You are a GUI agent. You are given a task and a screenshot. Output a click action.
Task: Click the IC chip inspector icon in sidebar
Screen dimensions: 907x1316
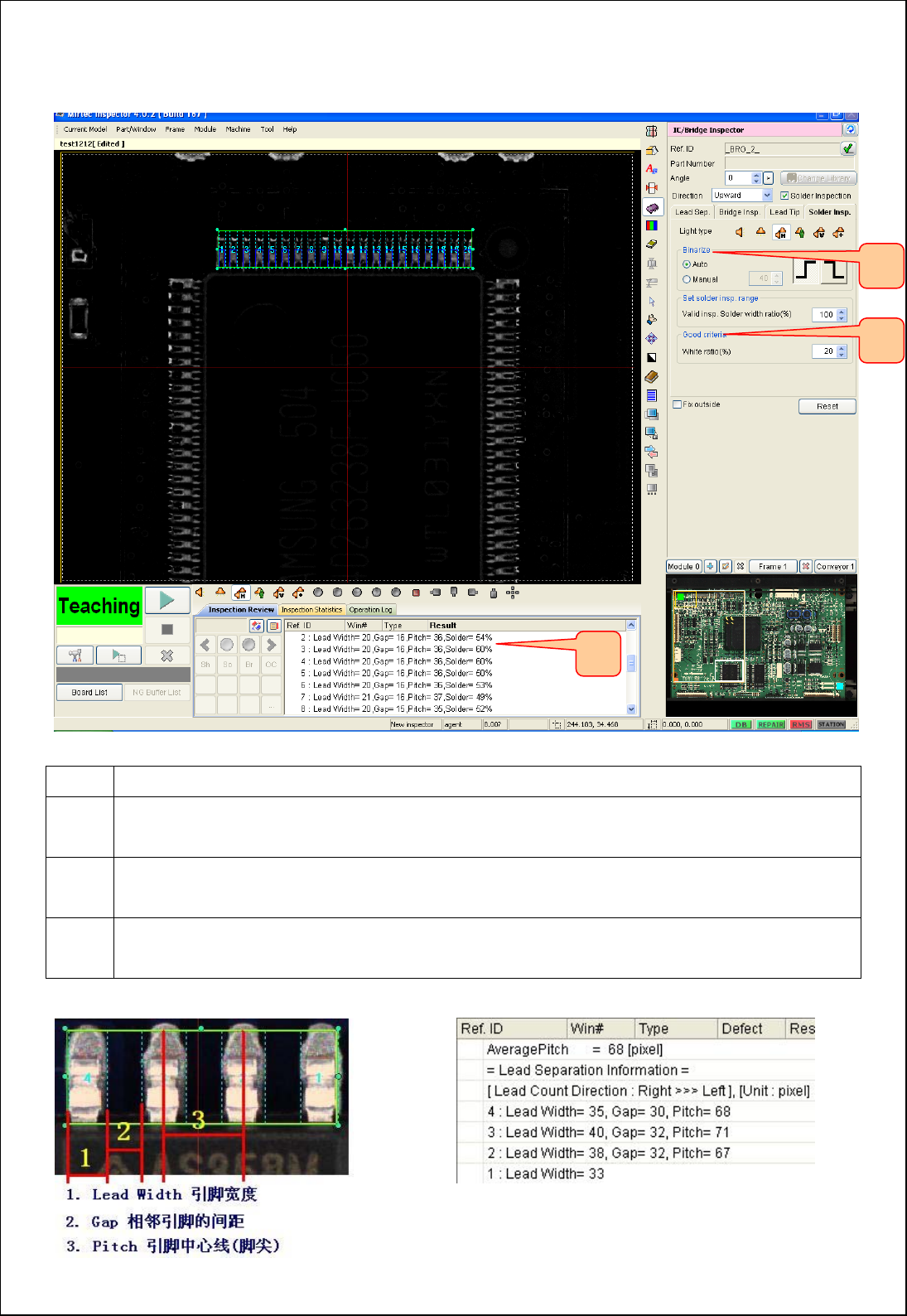tap(652, 207)
